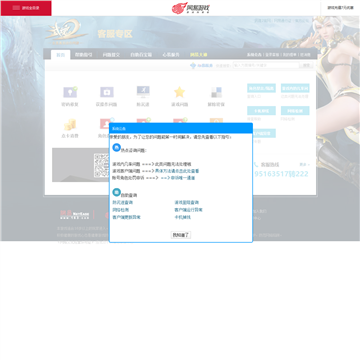Click the NetEase footer logo
The width and height of the screenshot is (360, 360).
point(75,214)
